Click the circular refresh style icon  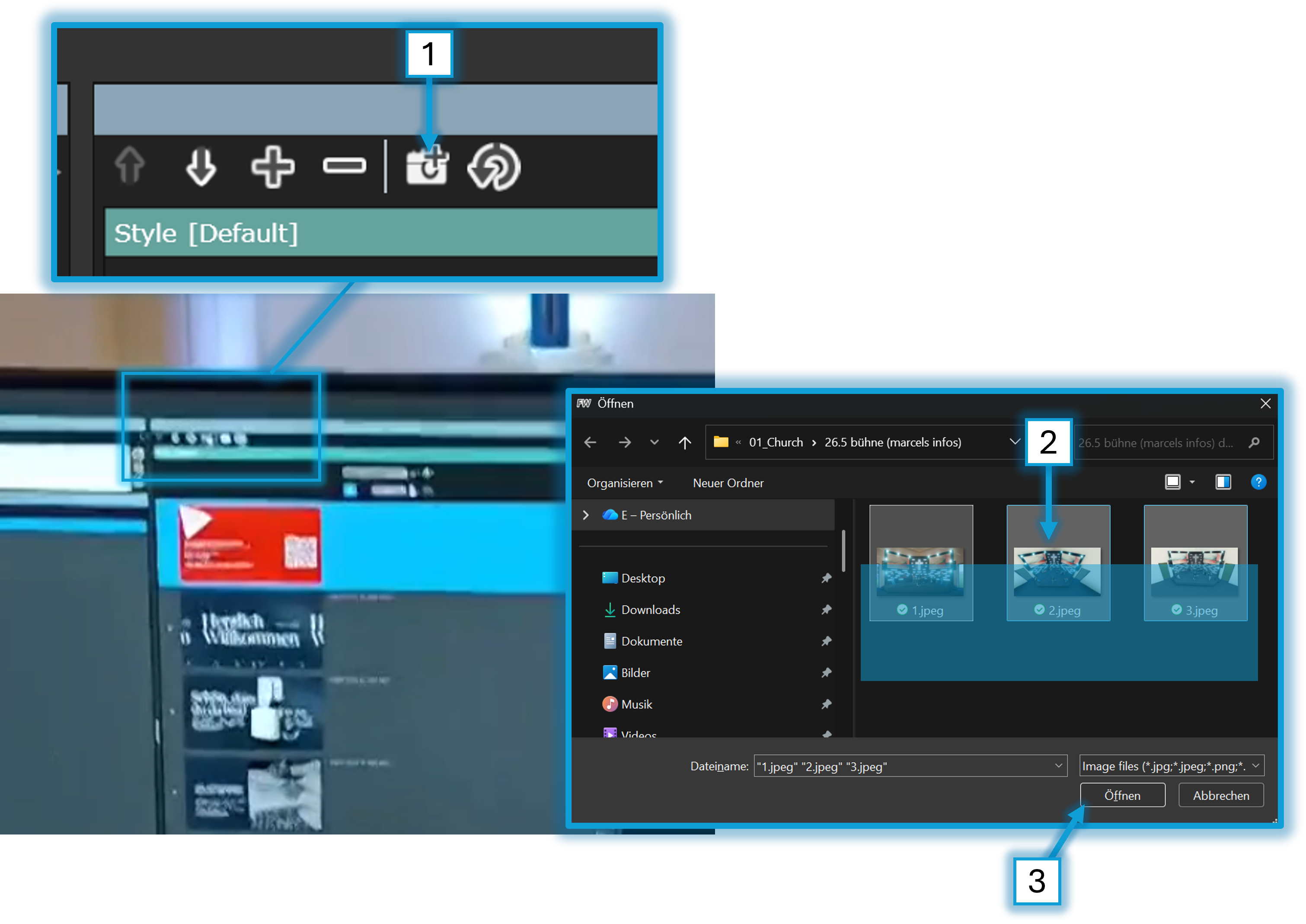coord(494,167)
